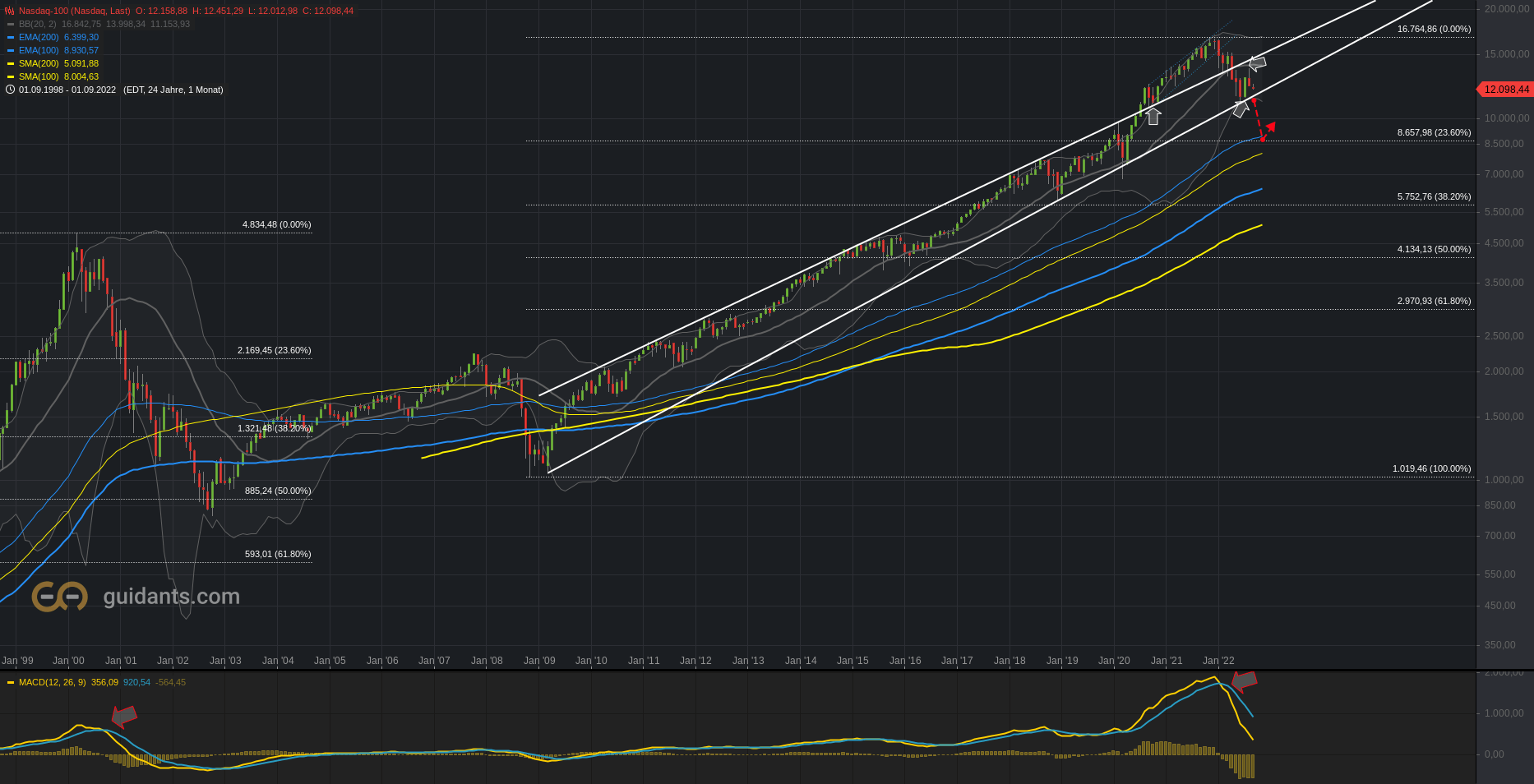Image resolution: width=1534 pixels, height=784 pixels.
Task: Click the Jan '00 time axis label
Action: [x=68, y=661]
